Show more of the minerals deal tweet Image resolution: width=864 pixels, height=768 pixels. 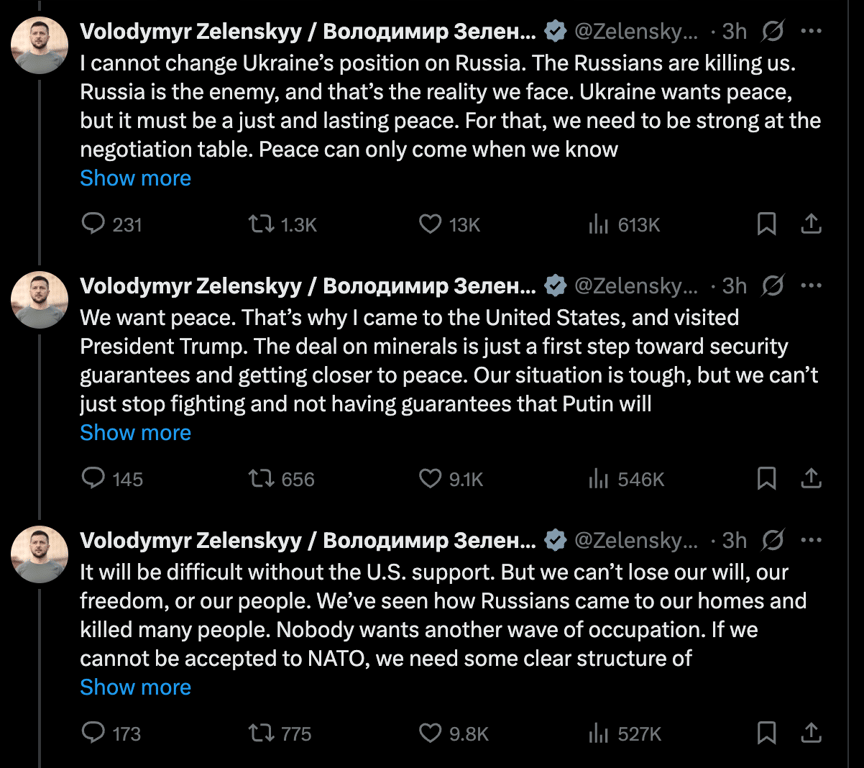click(x=135, y=433)
